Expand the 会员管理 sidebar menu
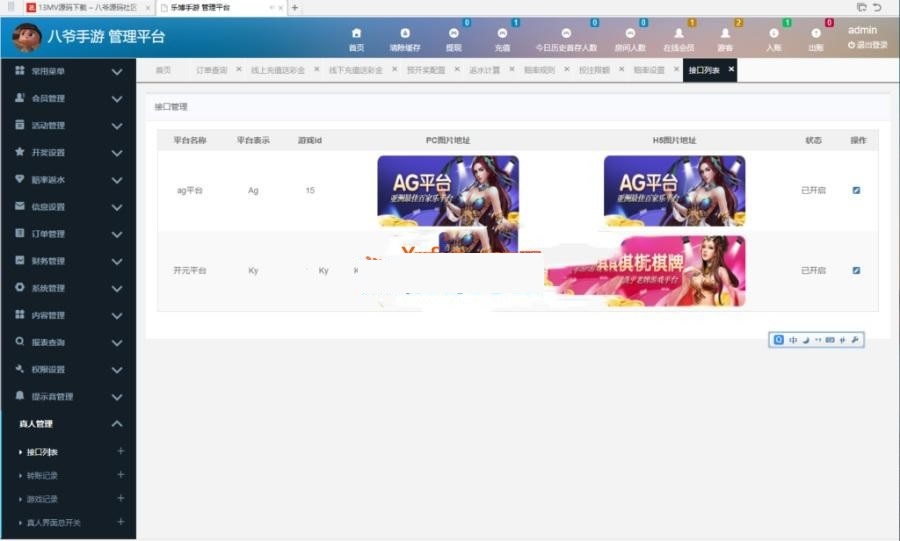Image resolution: width=900 pixels, height=541 pixels. 68,99
